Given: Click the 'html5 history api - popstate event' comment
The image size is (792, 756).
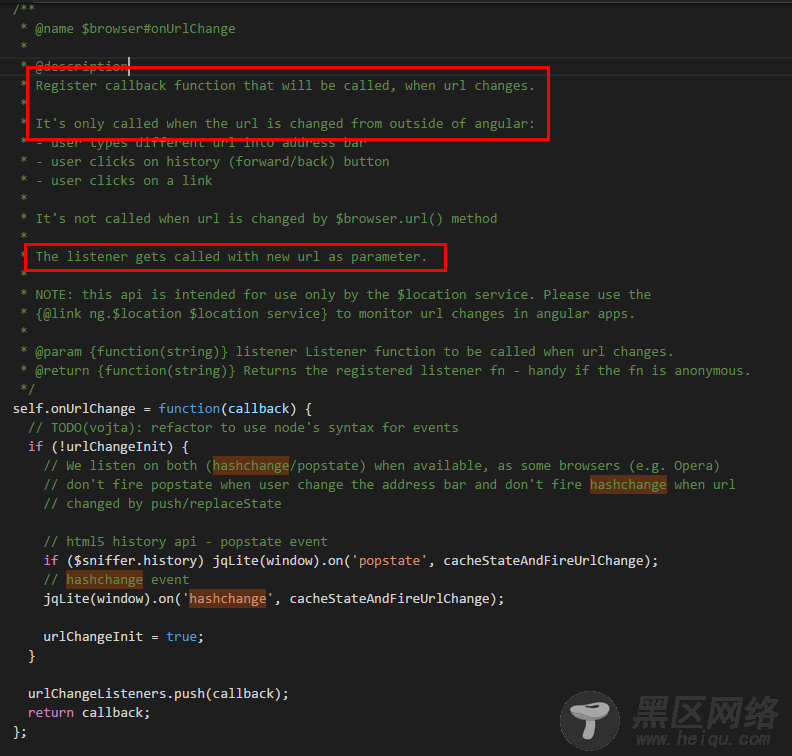Looking at the screenshot, I should point(185,541).
